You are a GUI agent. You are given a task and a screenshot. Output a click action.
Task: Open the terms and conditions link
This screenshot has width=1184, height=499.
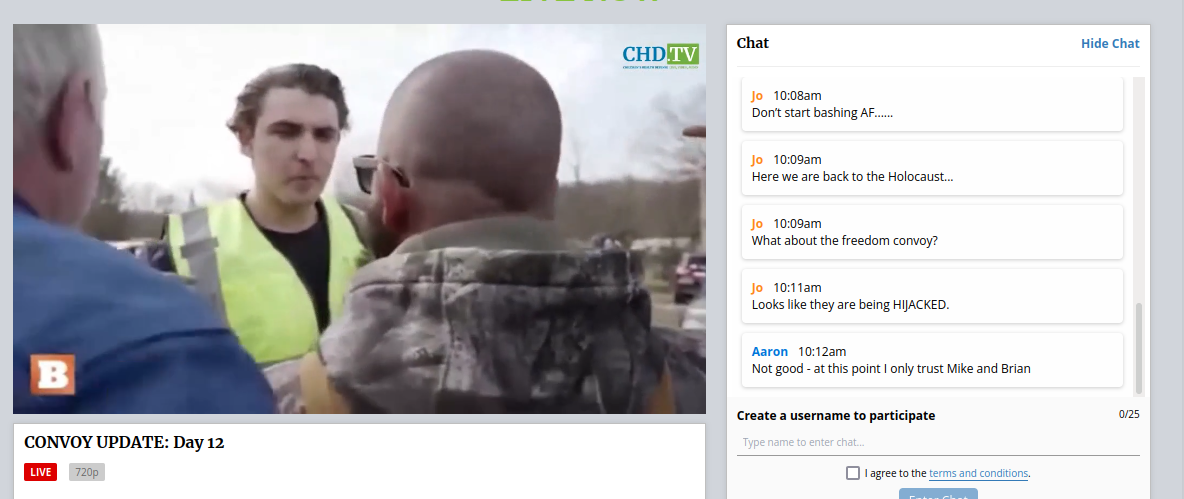pyautogui.click(x=979, y=473)
